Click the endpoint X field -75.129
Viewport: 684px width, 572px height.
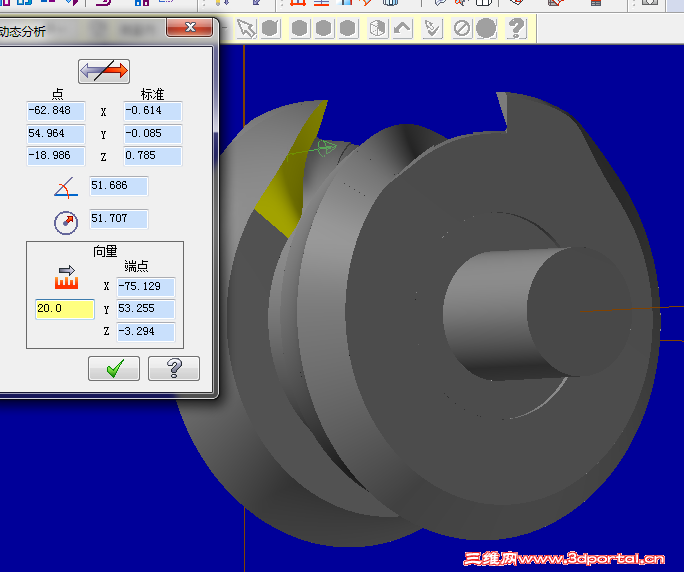pos(146,287)
